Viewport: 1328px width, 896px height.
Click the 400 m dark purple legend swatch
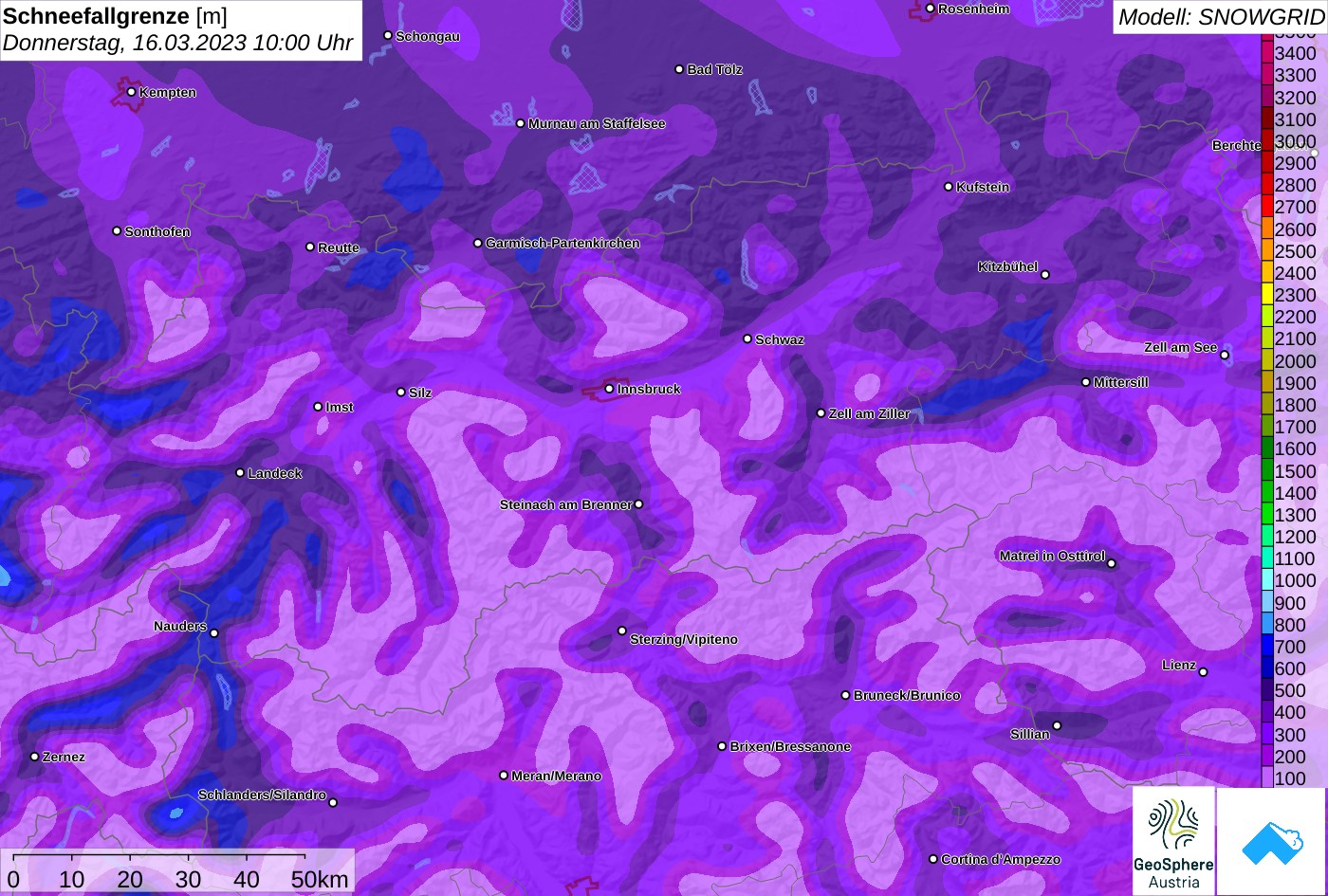pos(1266,712)
